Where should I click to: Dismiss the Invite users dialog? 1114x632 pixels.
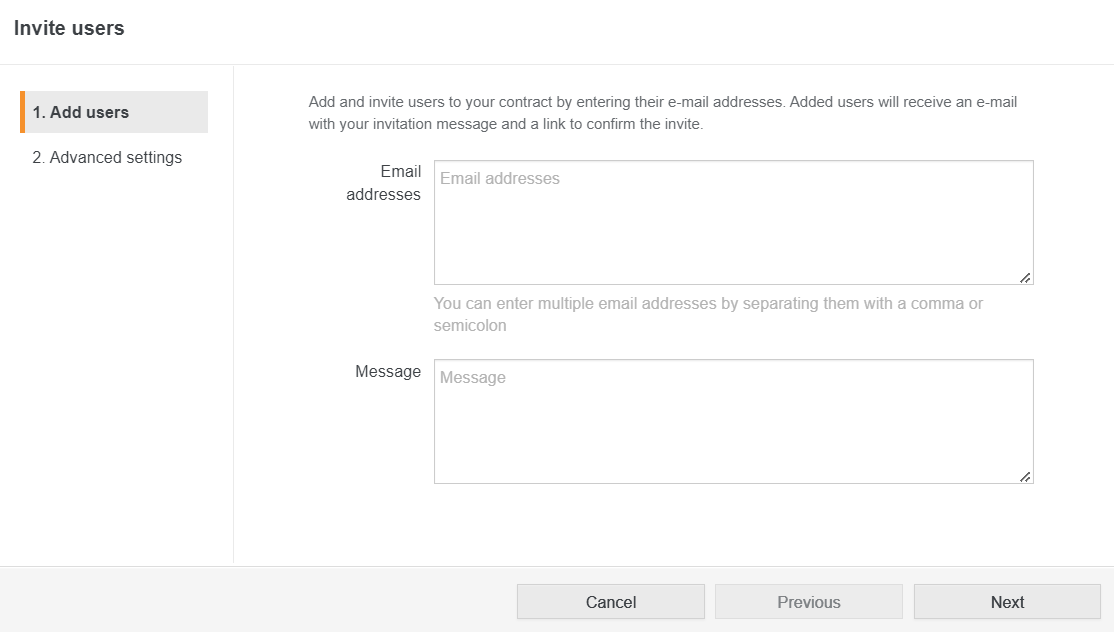point(610,602)
